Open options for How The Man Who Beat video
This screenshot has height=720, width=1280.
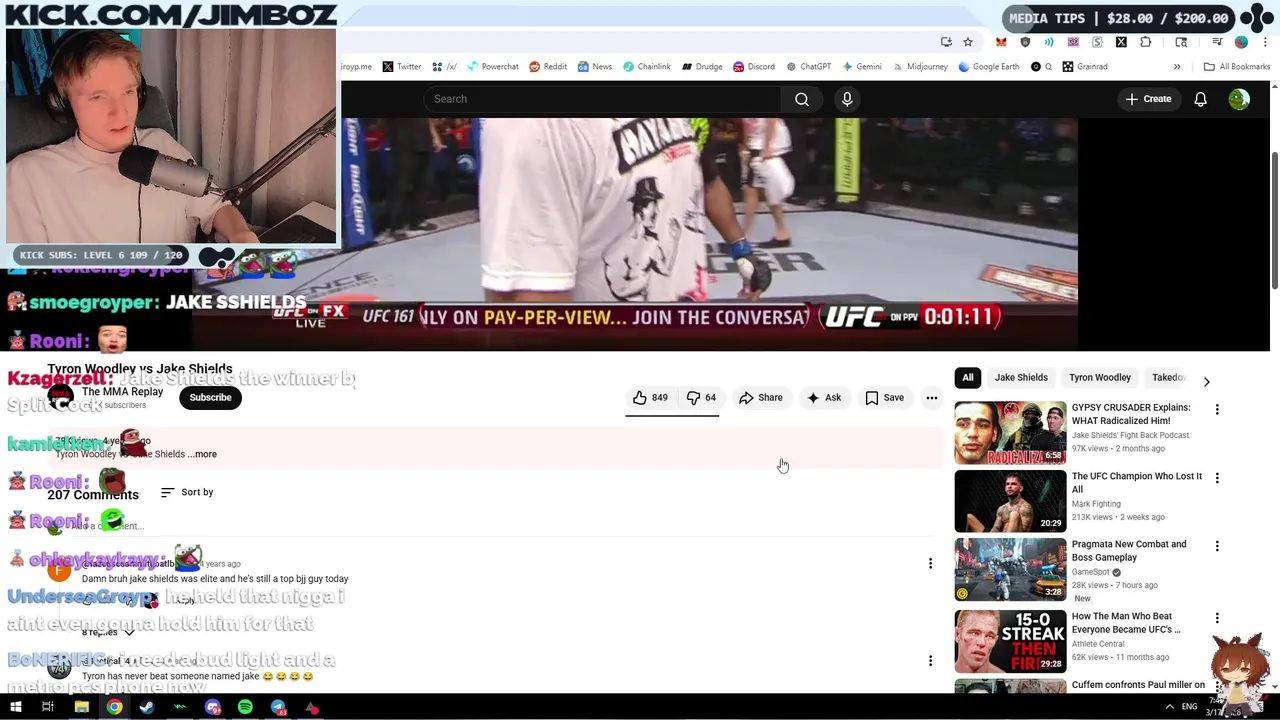1217,619
